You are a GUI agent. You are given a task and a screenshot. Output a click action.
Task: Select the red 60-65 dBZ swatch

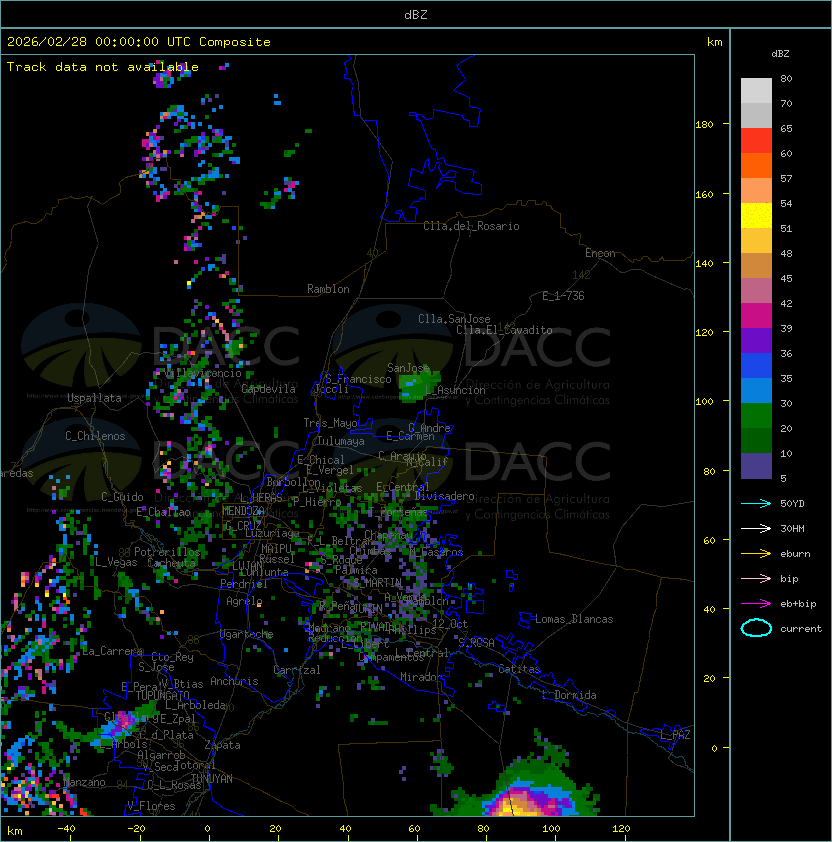pos(756,141)
